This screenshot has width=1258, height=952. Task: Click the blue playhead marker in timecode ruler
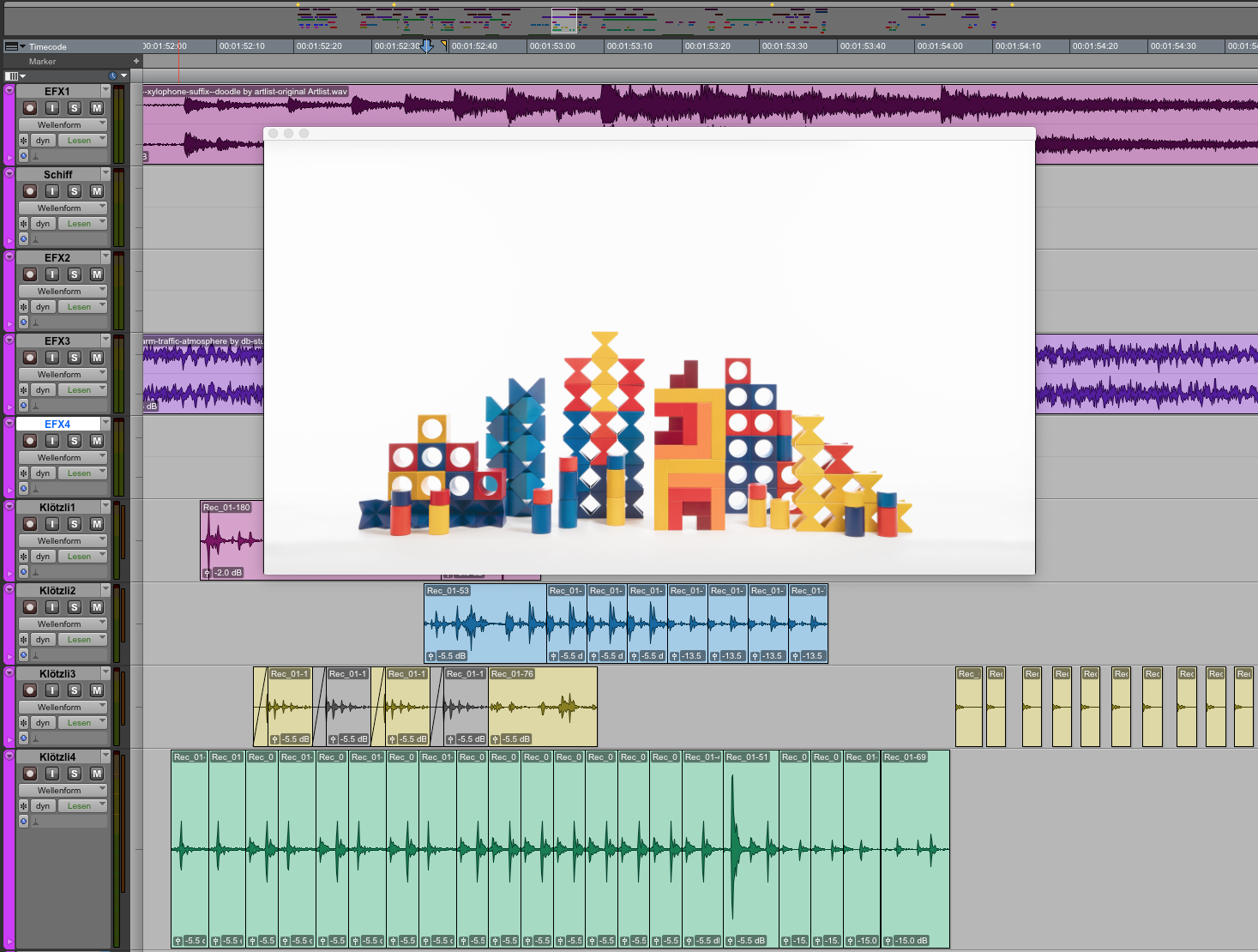click(x=427, y=46)
